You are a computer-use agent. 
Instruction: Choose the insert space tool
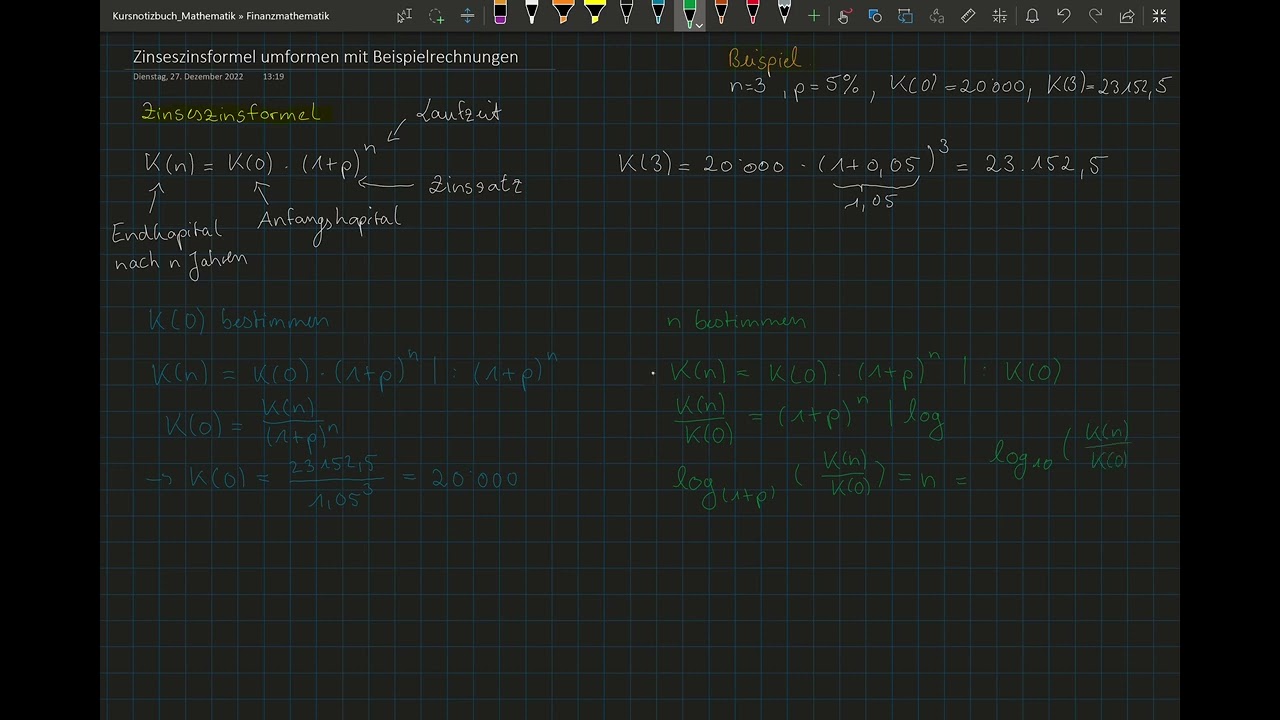pos(467,16)
